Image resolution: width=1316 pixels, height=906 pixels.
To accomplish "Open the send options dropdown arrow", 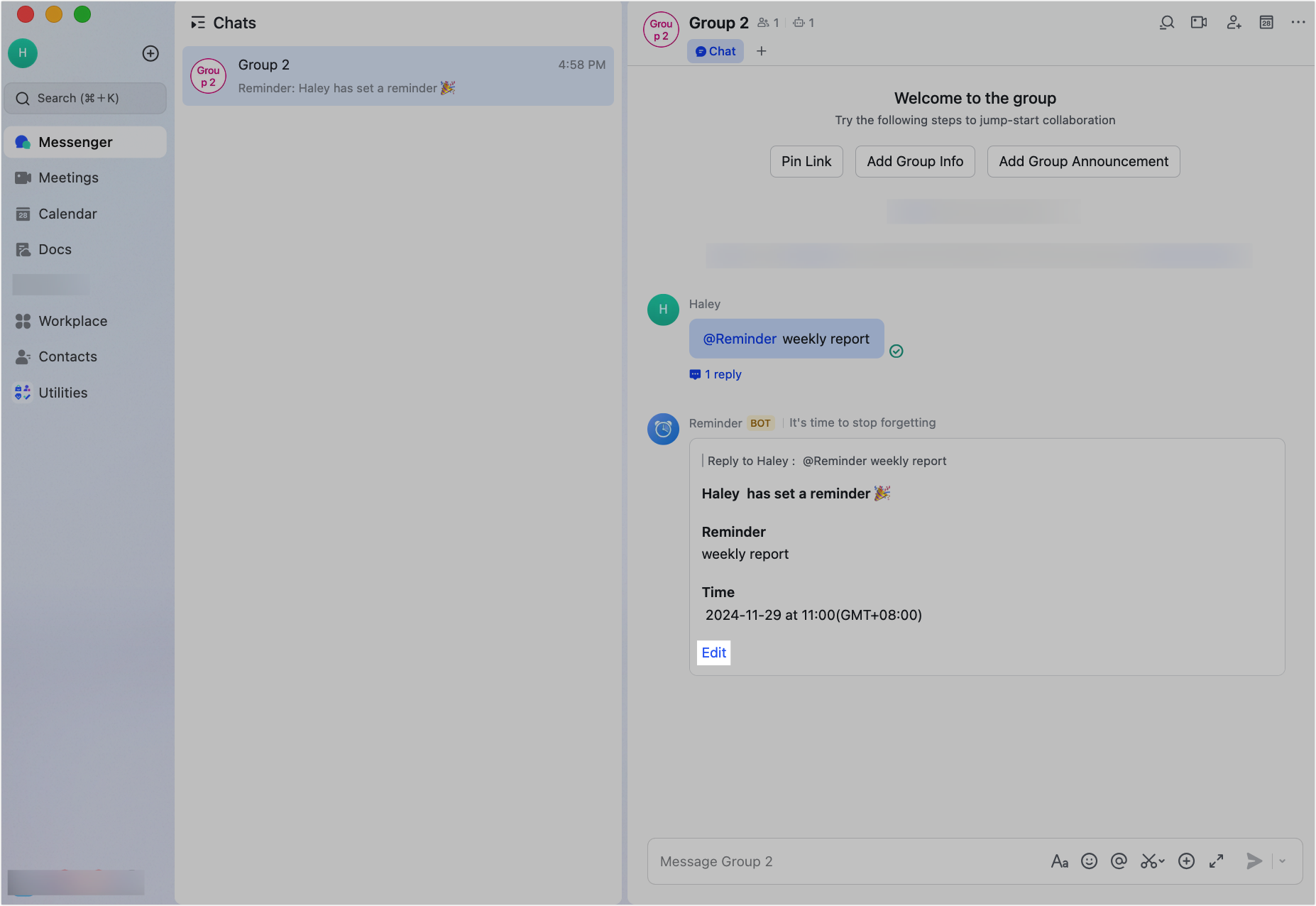I will tap(1283, 861).
